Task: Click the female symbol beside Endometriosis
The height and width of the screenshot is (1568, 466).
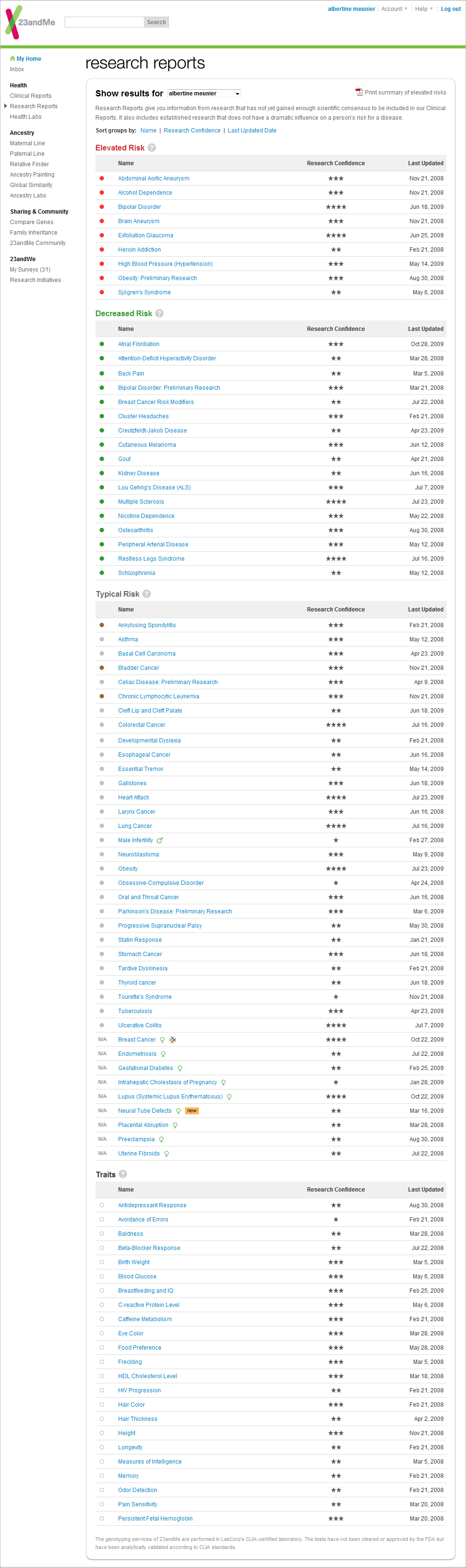Action: pyautogui.click(x=163, y=1054)
